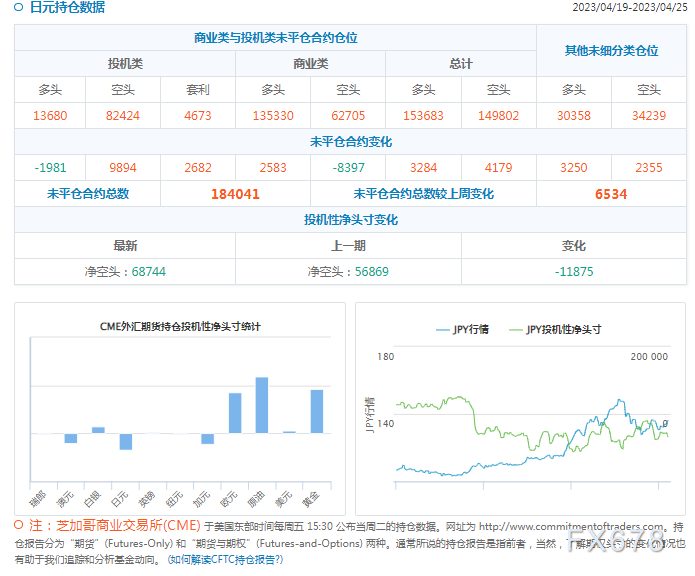Image resolution: width=695 pixels, height=576 pixels.
Task: Click the orange circle icon before 注
Action: point(19,525)
